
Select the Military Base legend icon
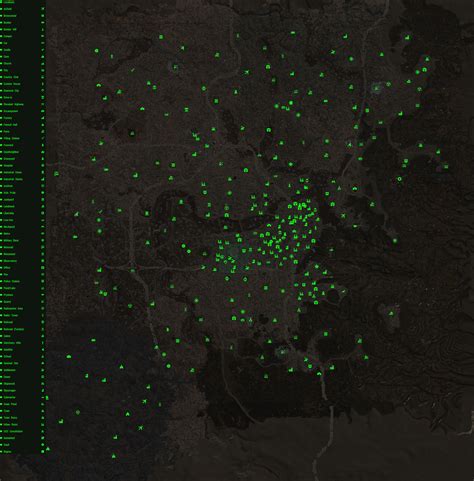(x=43, y=240)
